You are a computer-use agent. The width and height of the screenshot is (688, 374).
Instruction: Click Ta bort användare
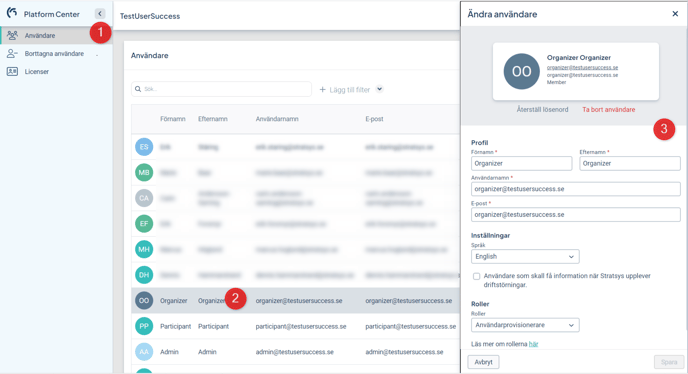pos(609,109)
